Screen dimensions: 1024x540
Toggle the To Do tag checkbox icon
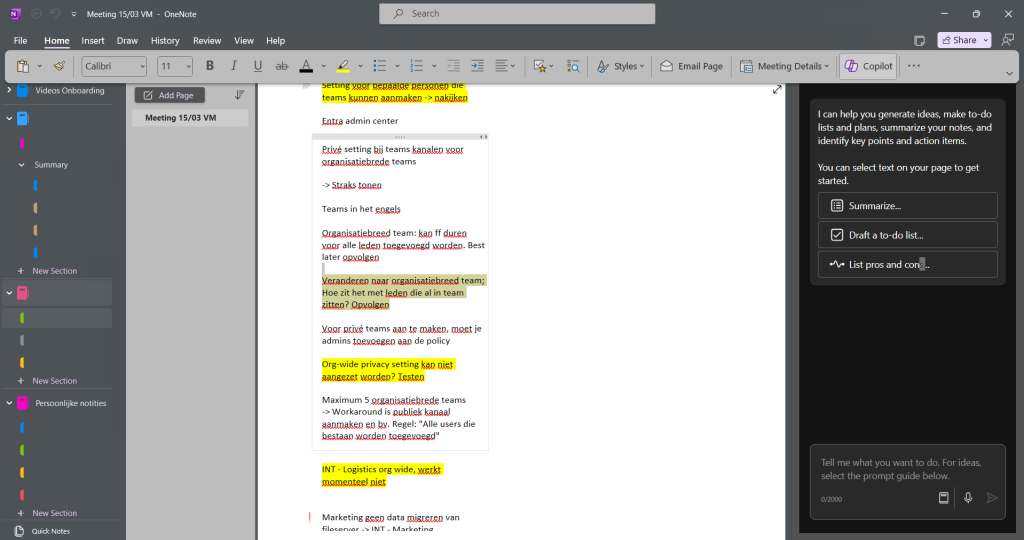click(539, 66)
